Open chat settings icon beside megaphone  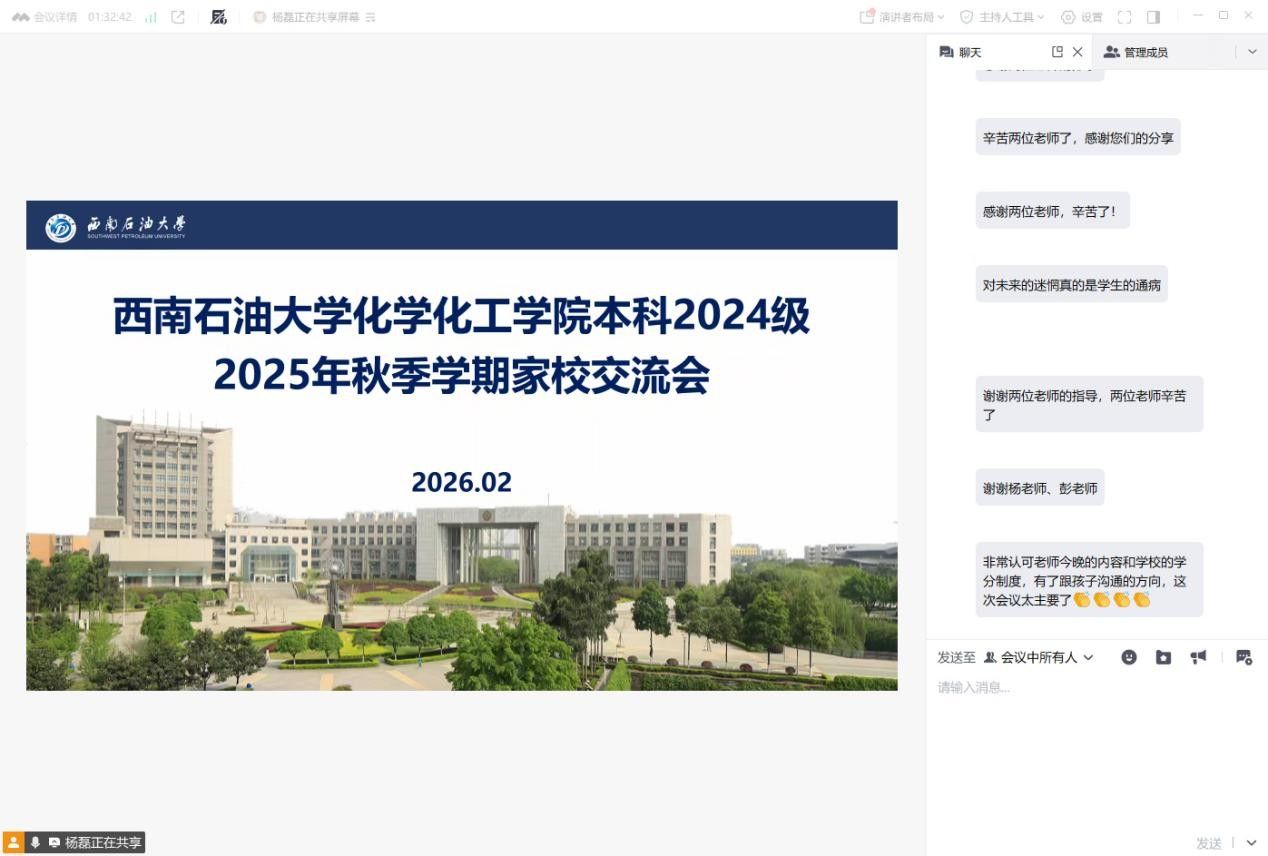pyautogui.click(x=1244, y=657)
